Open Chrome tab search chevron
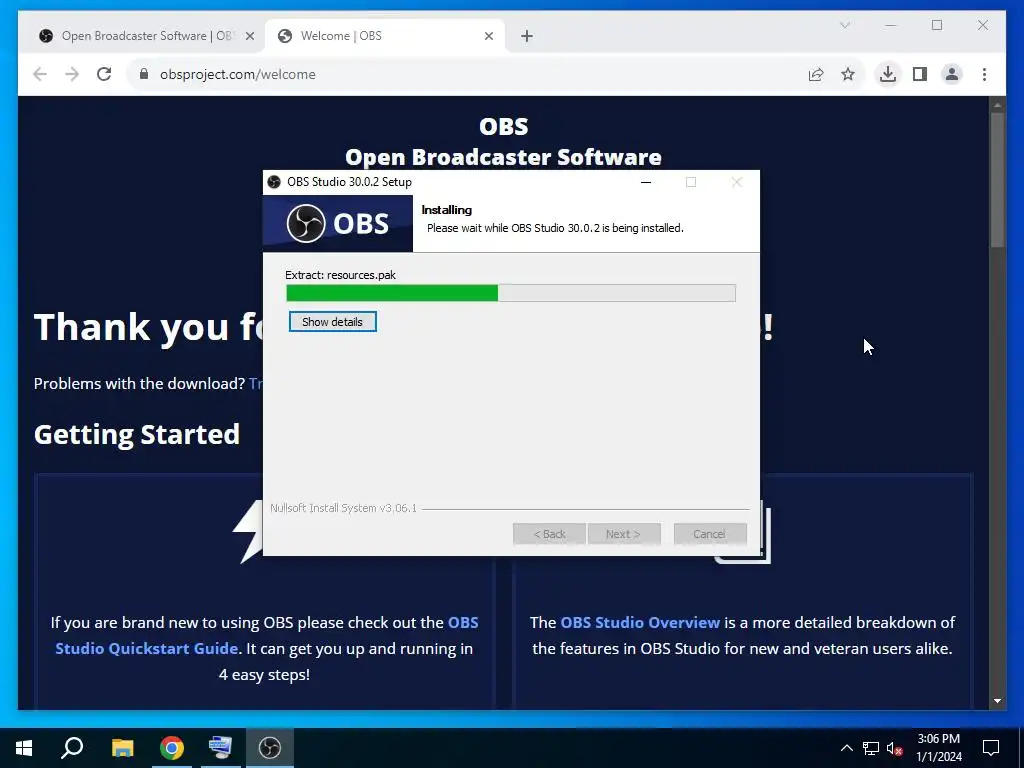 [x=844, y=25]
